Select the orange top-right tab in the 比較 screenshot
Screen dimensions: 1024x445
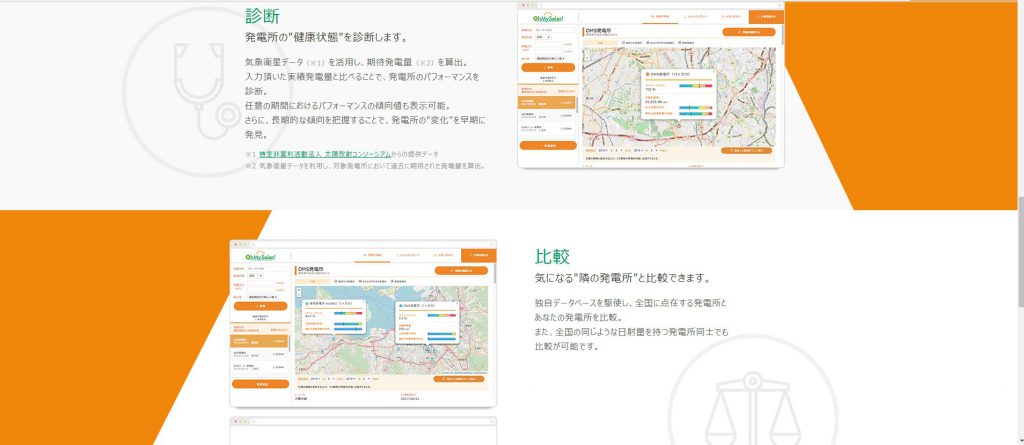[479, 255]
